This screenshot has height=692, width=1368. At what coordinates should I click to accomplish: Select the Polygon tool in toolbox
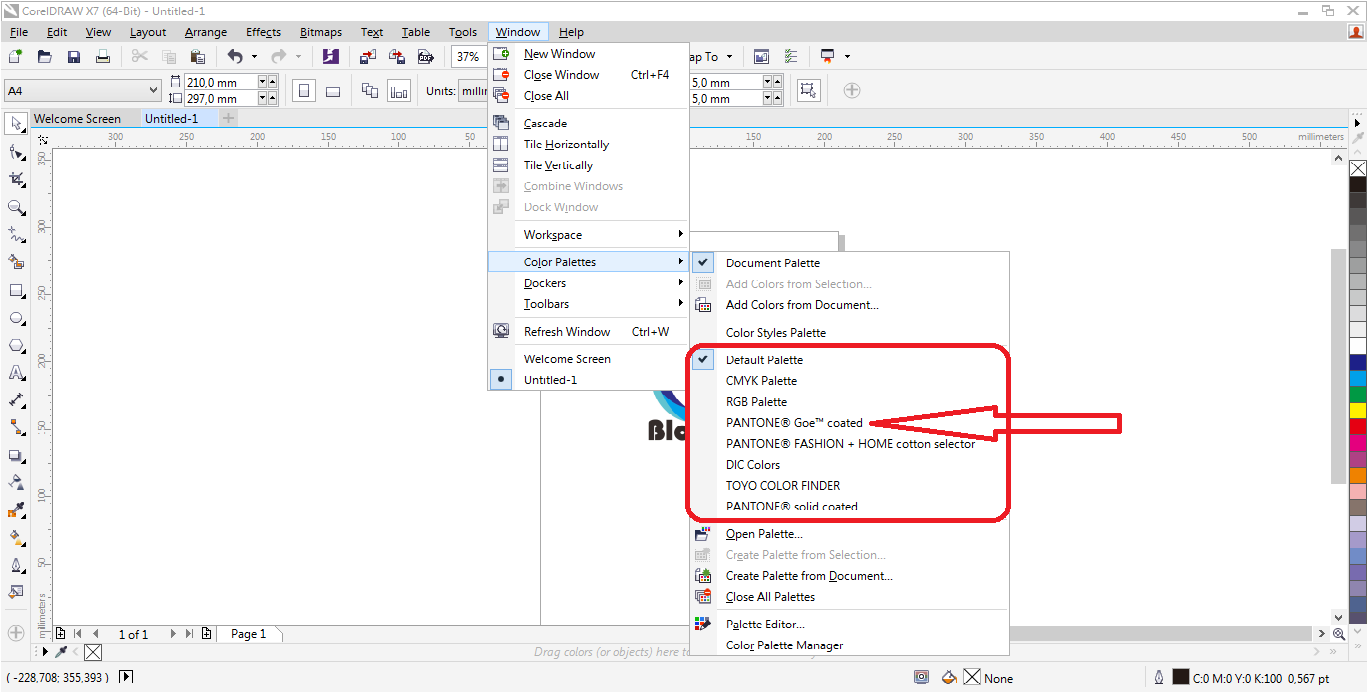tap(16, 346)
